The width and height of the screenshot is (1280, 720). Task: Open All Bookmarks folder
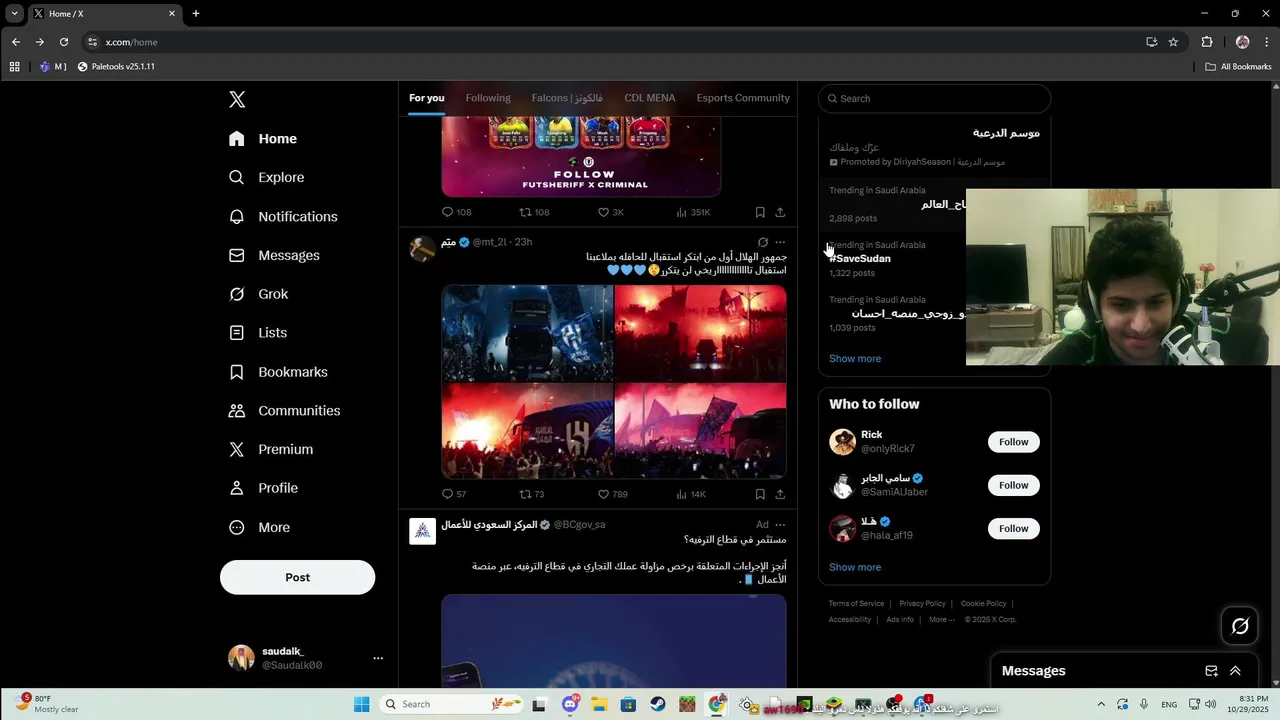point(1238,66)
